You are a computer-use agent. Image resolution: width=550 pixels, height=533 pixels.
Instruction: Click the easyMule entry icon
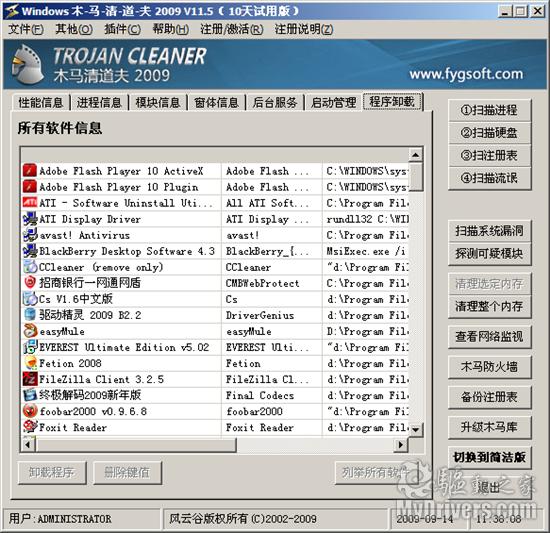(x=30, y=331)
